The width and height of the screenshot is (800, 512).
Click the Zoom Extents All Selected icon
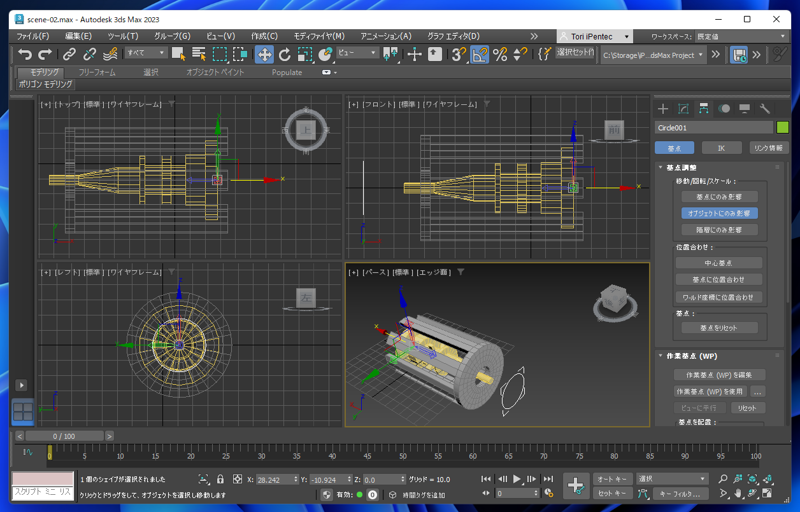coord(767,479)
